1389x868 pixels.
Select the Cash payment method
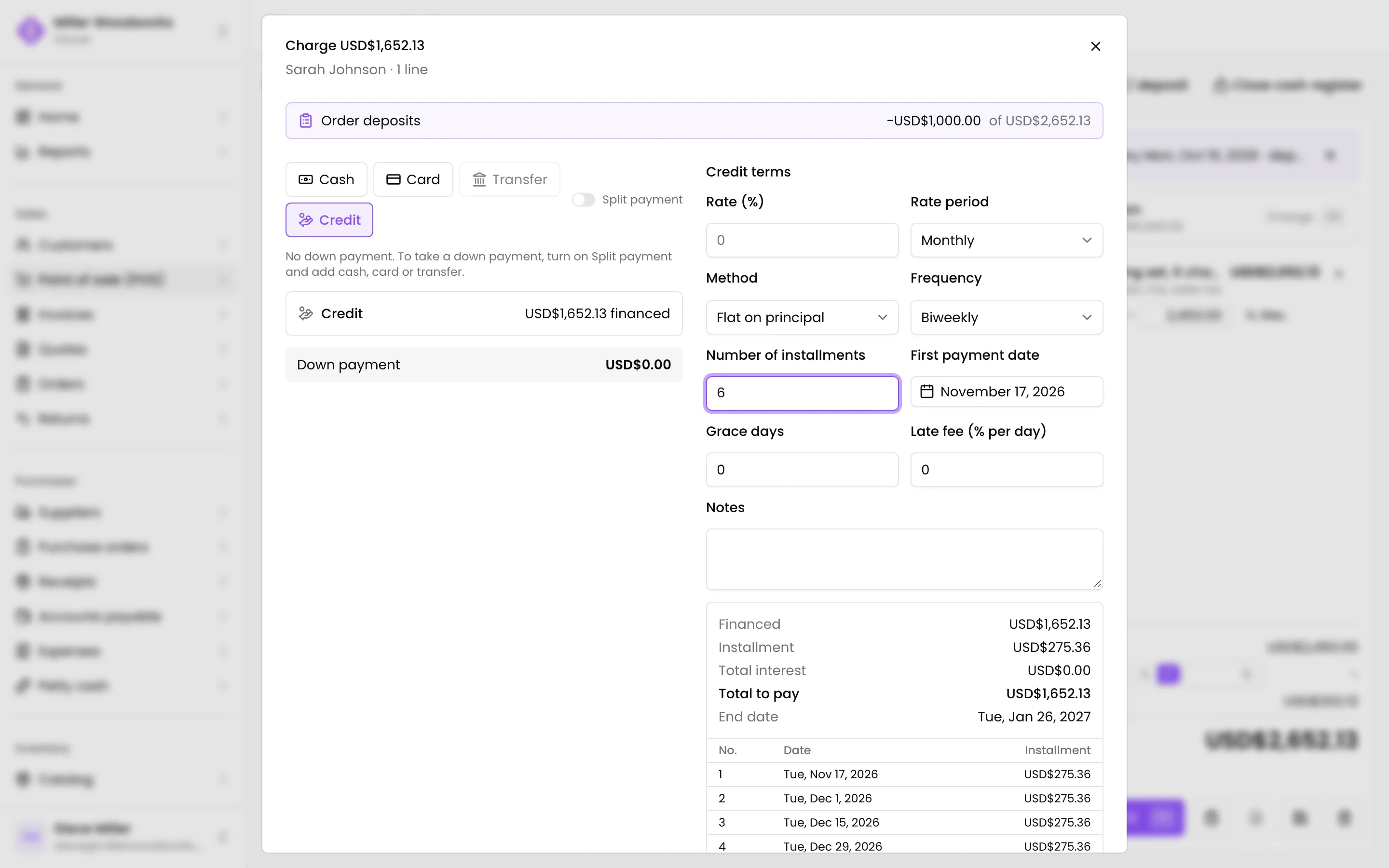pos(326,180)
